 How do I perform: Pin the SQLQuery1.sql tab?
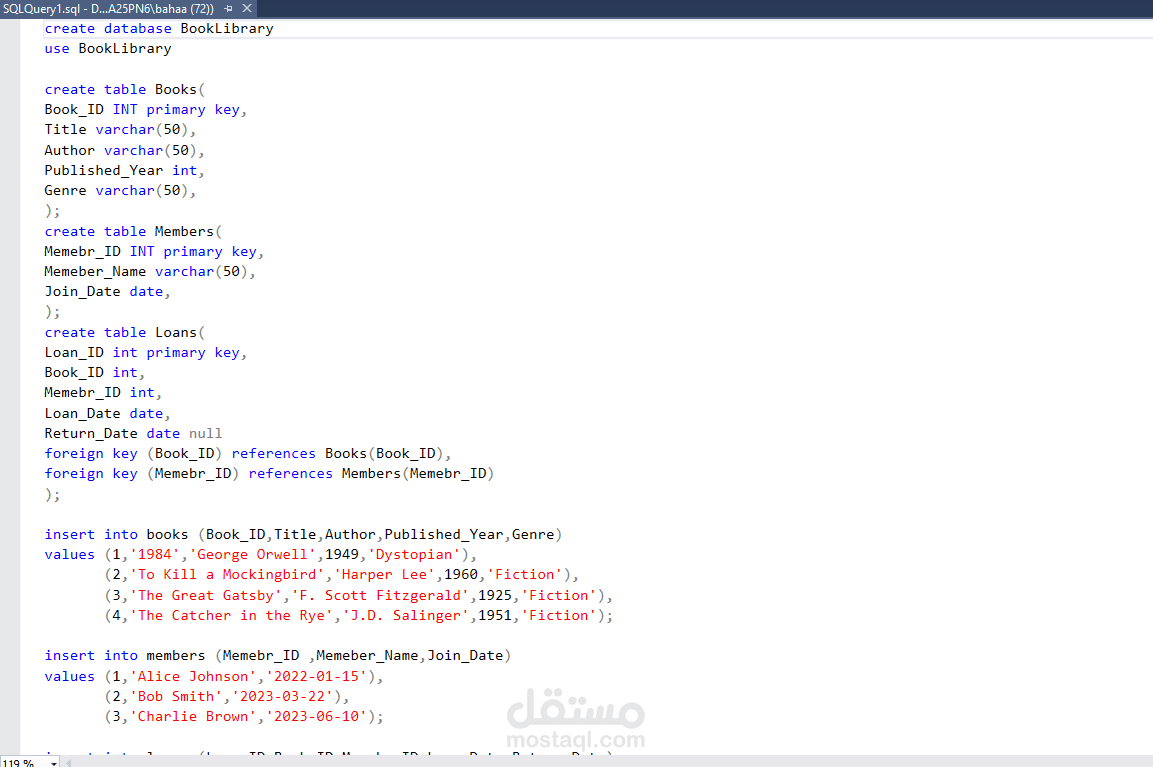229,9
